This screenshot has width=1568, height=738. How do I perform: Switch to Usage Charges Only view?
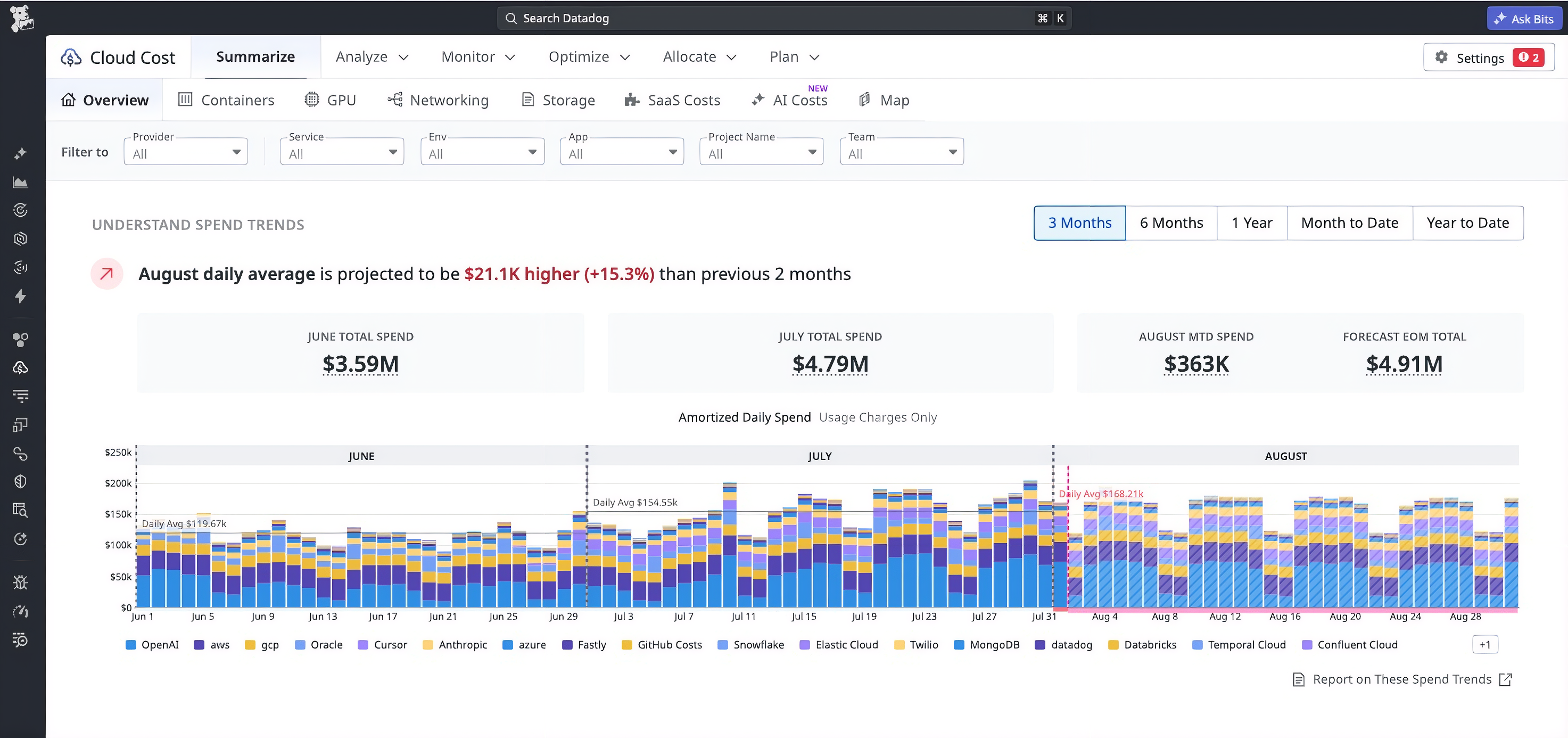coord(877,417)
